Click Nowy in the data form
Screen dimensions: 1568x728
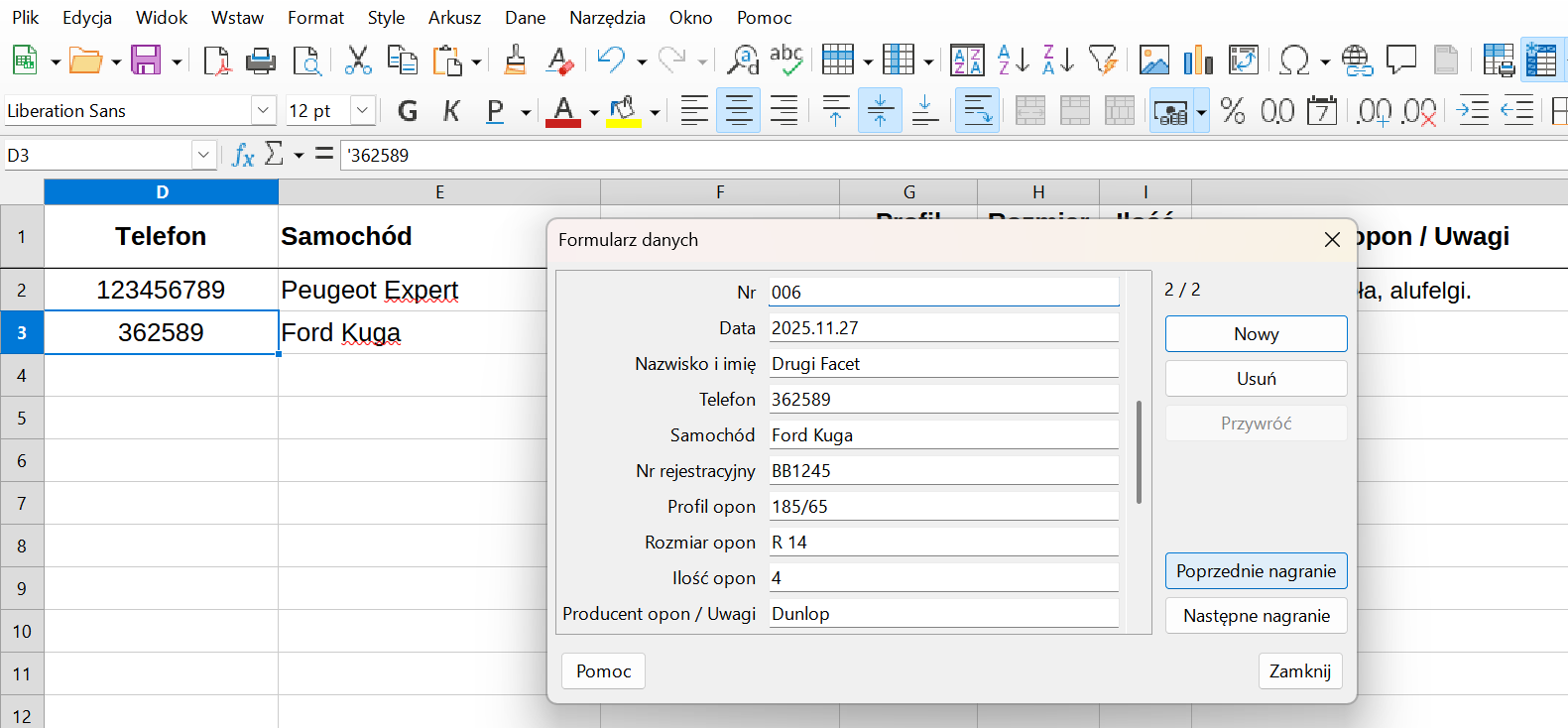click(x=1257, y=334)
